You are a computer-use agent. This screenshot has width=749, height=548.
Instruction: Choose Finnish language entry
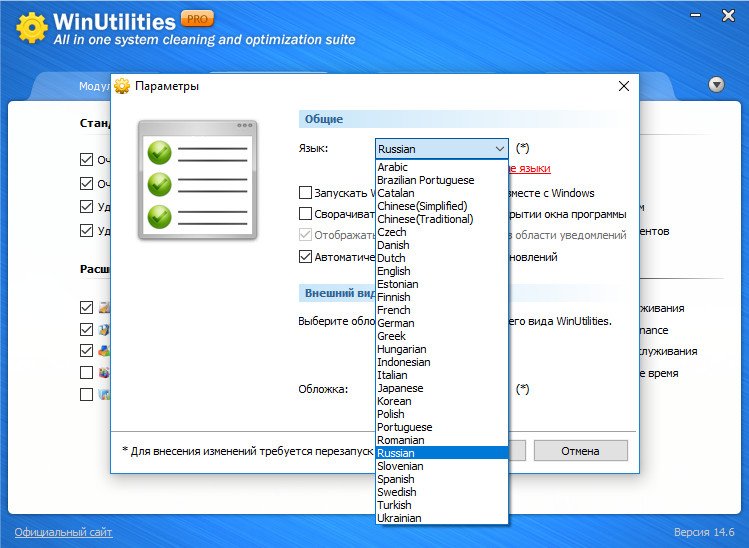442,297
